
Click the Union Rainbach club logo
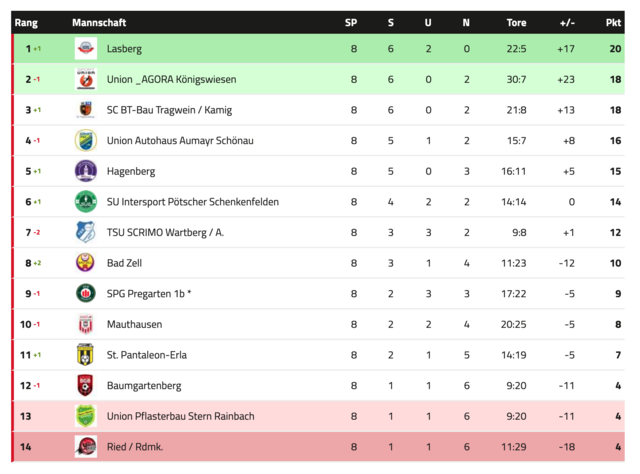(x=86, y=416)
